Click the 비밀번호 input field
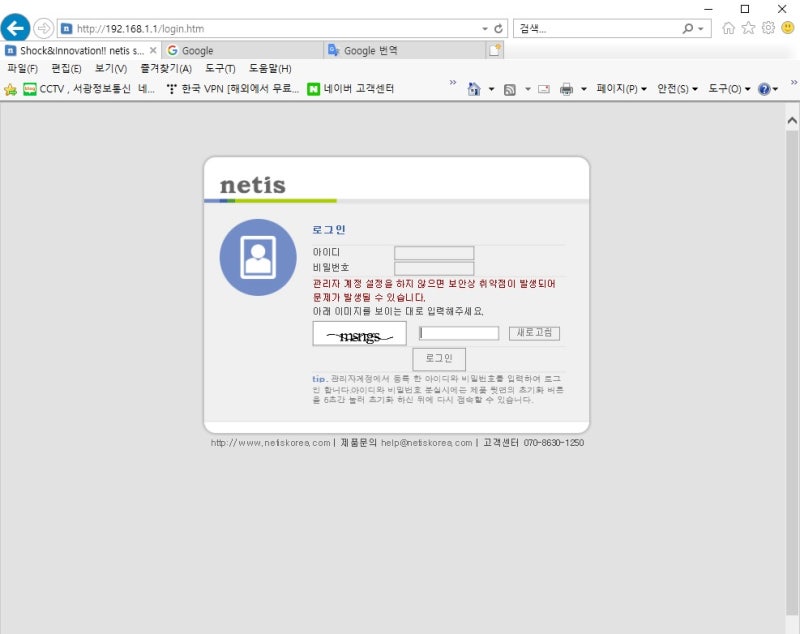 (x=434, y=268)
